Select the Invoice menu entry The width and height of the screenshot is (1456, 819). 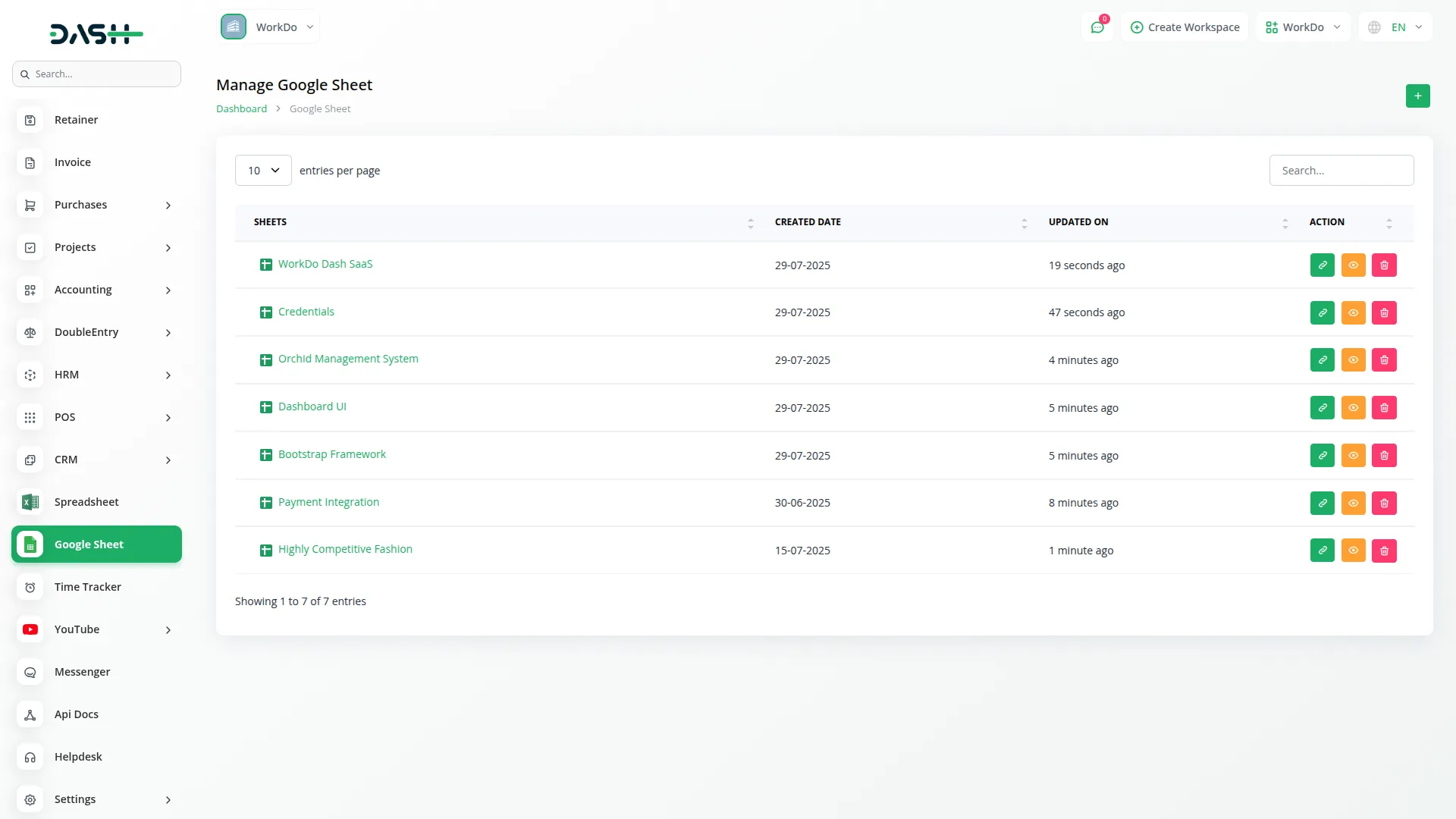(72, 162)
